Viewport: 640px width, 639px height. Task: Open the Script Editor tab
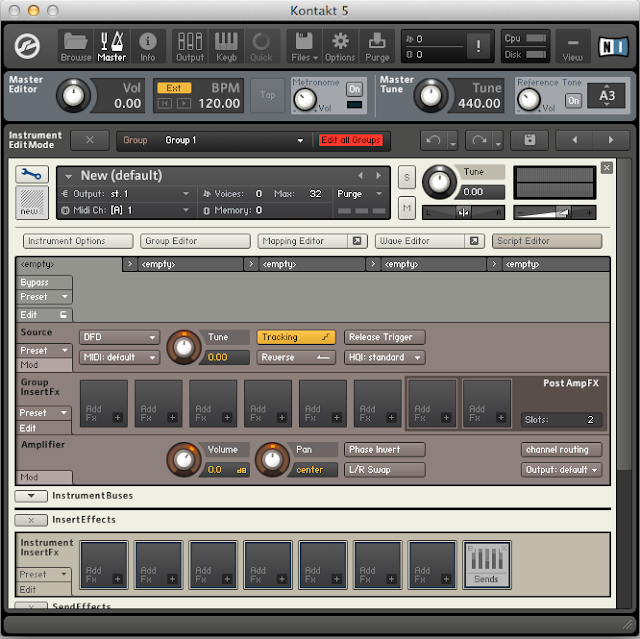tap(547, 241)
